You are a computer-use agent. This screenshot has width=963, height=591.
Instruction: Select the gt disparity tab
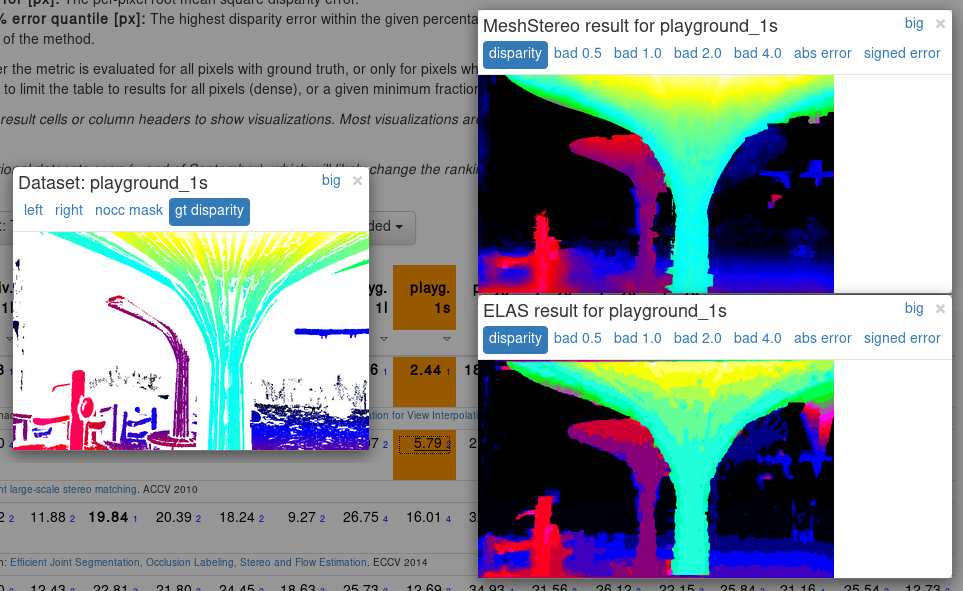click(209, 211)
